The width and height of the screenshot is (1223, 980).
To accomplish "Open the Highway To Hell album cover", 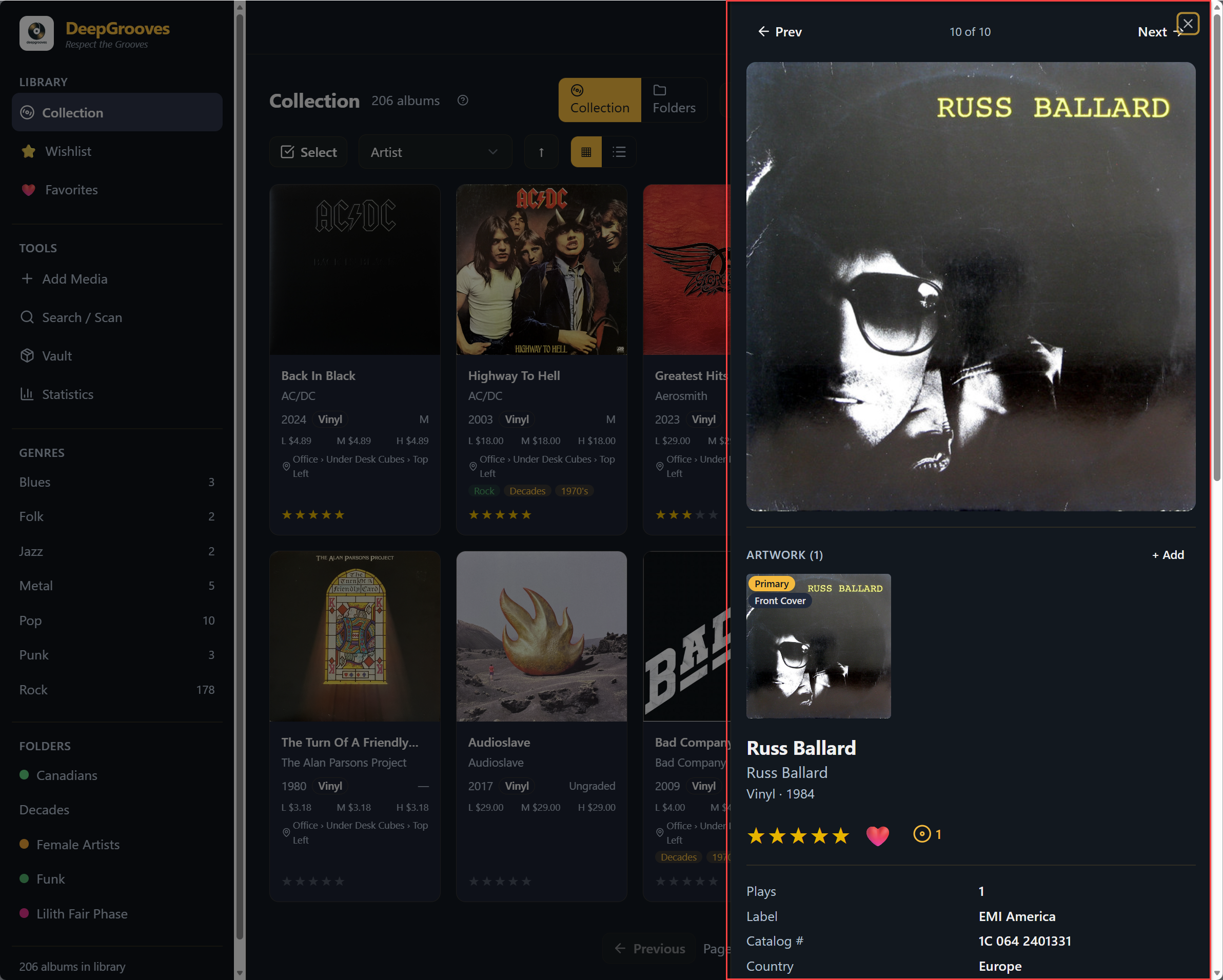I will click(542, 269).
